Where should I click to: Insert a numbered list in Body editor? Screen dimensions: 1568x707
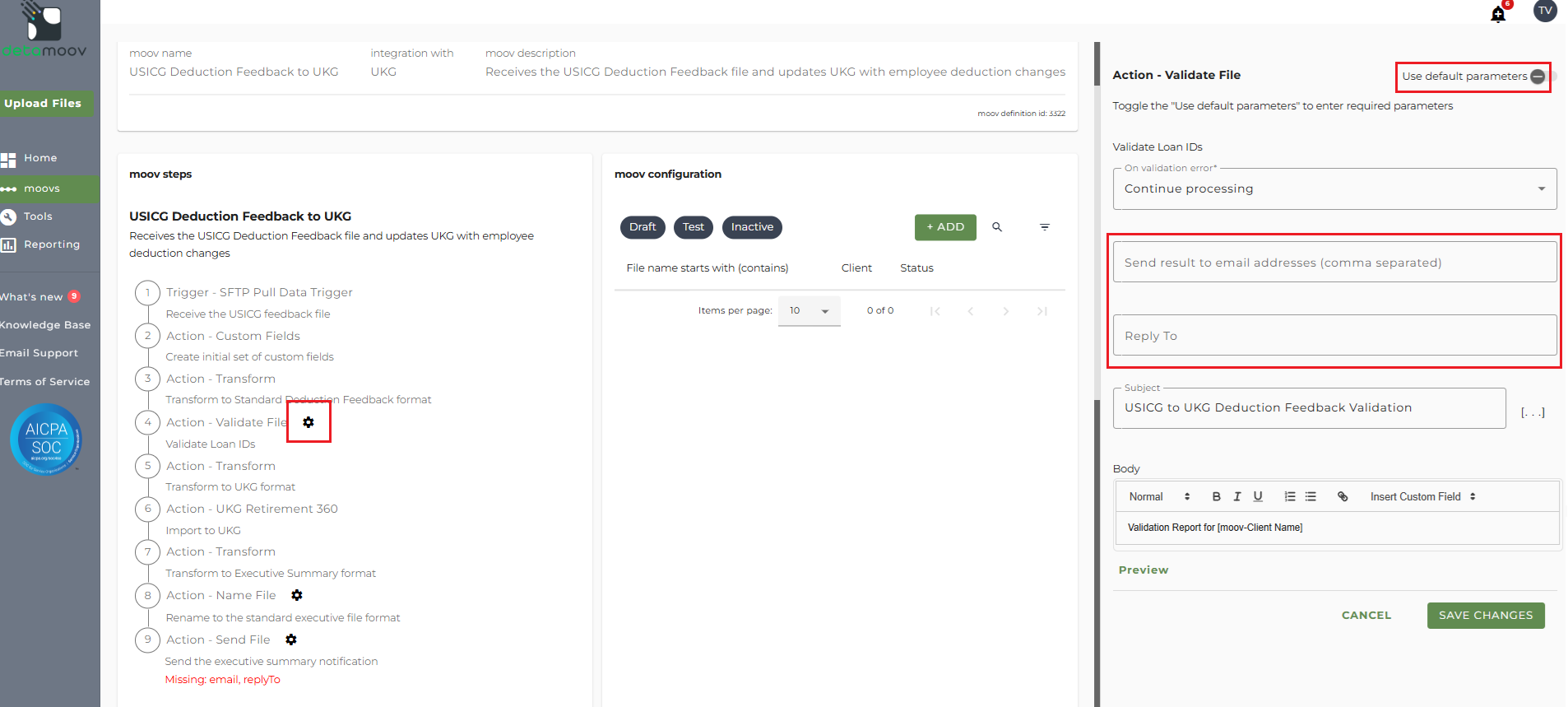coord(1290,496)
